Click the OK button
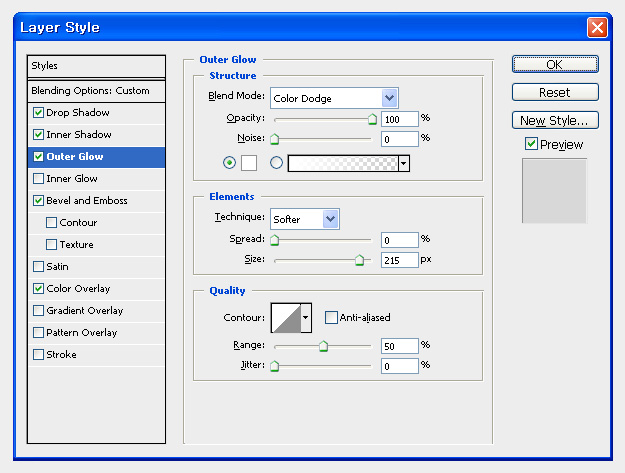This screenshot has width=625, height=473. point(555,65)
